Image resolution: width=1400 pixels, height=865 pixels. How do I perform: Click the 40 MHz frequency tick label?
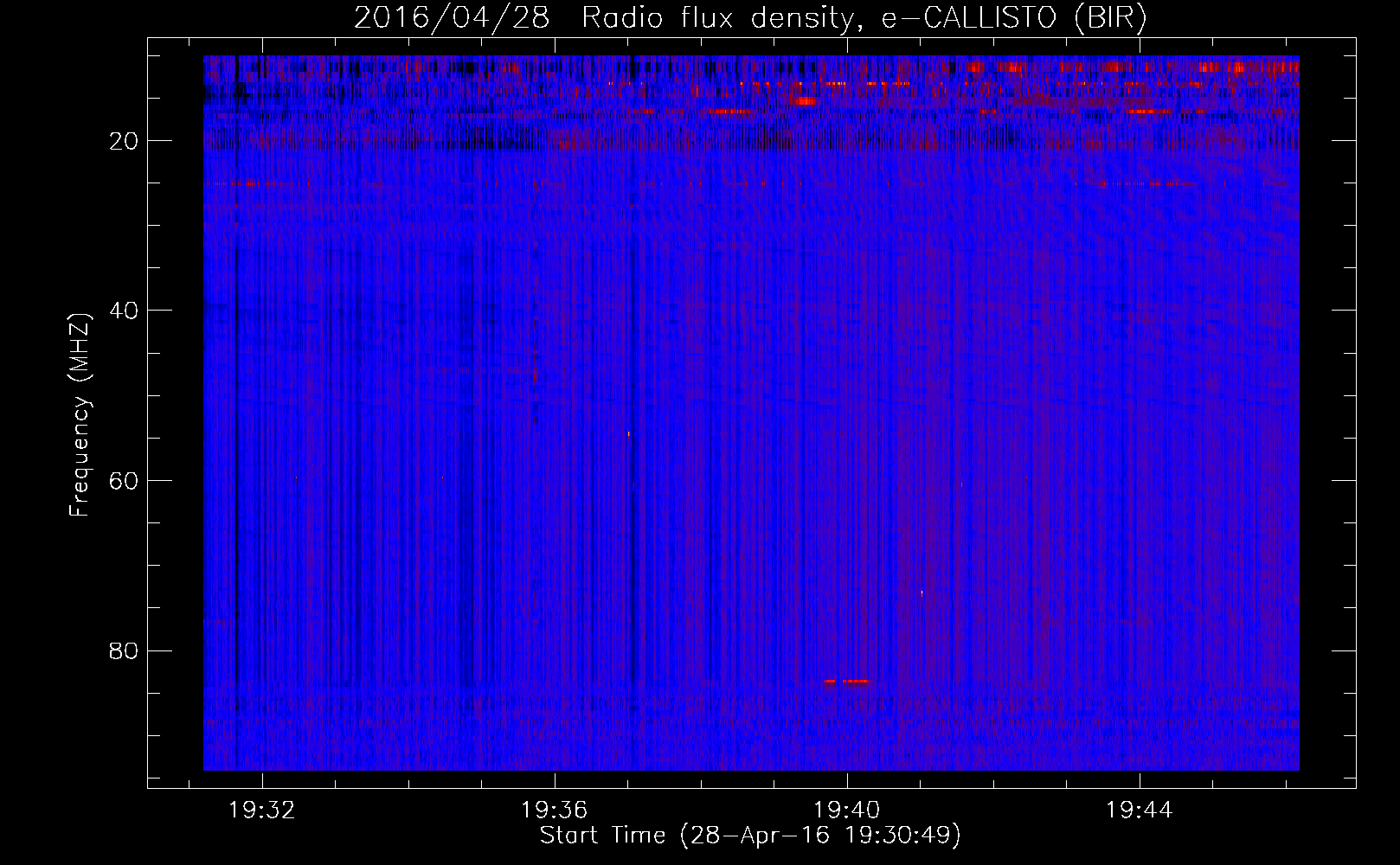[x=124, y=311]
